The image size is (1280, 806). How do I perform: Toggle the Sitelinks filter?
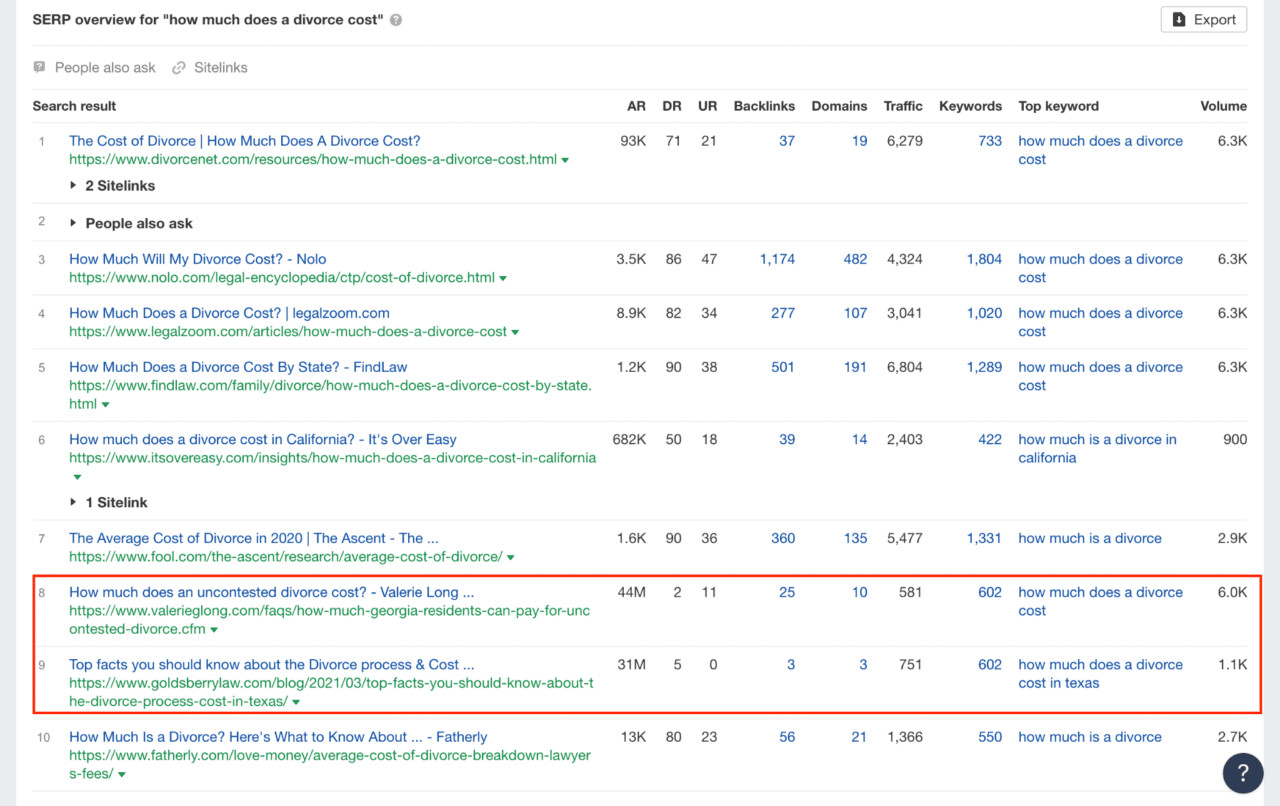pos(210,67)
